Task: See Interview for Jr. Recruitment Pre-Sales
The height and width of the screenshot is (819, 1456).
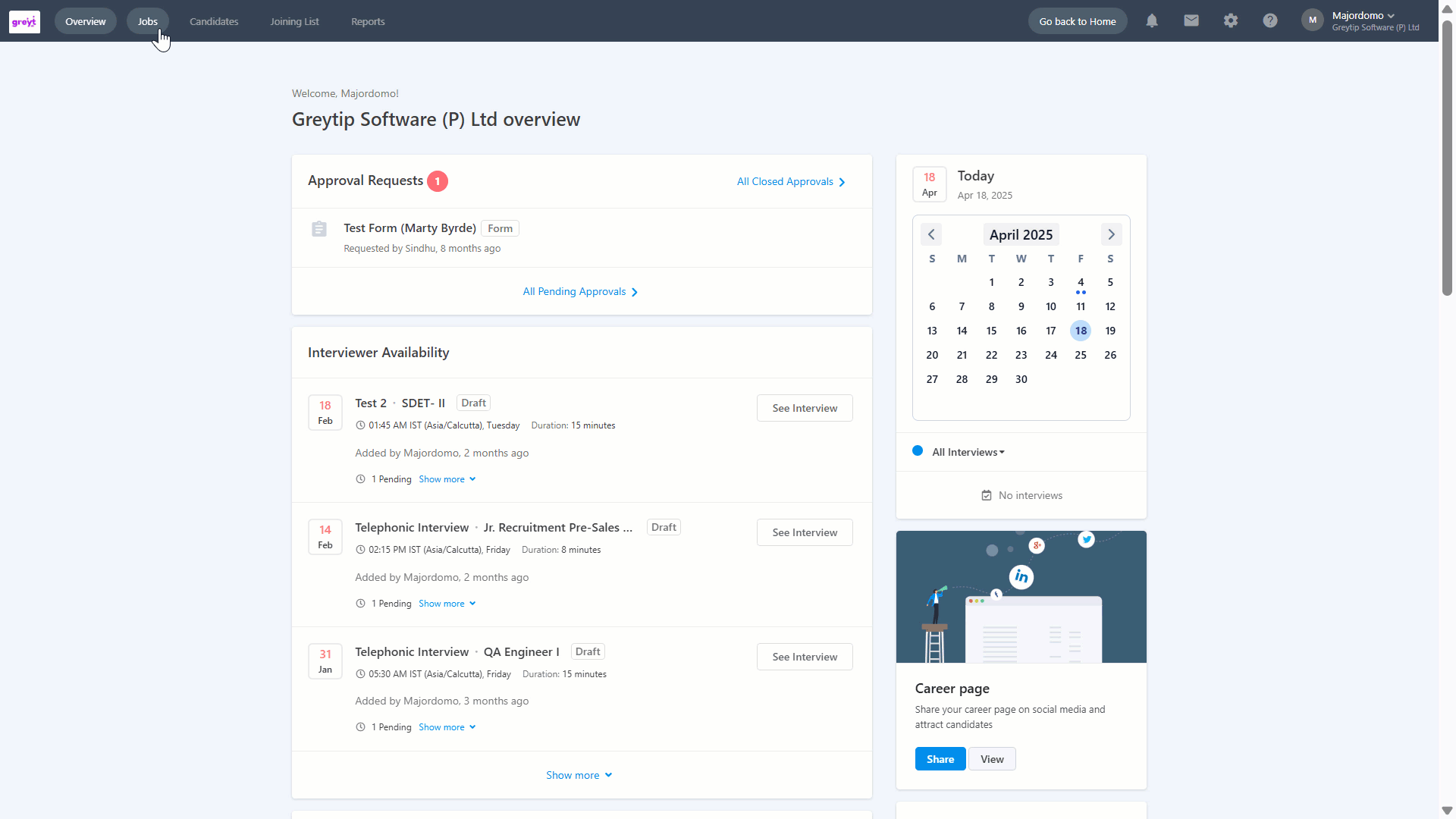Action: tap(805, 532)
